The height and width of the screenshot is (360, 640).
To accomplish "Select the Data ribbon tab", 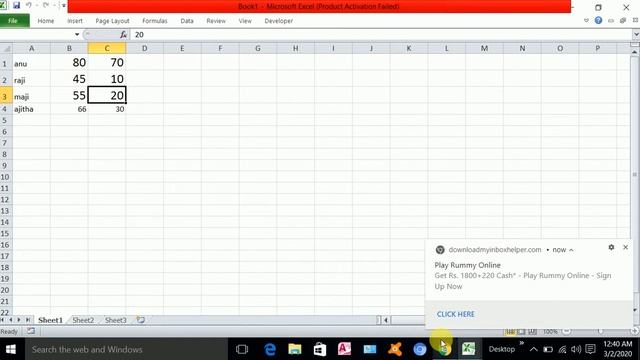I will pyautogui.click(x=187, y=21).
